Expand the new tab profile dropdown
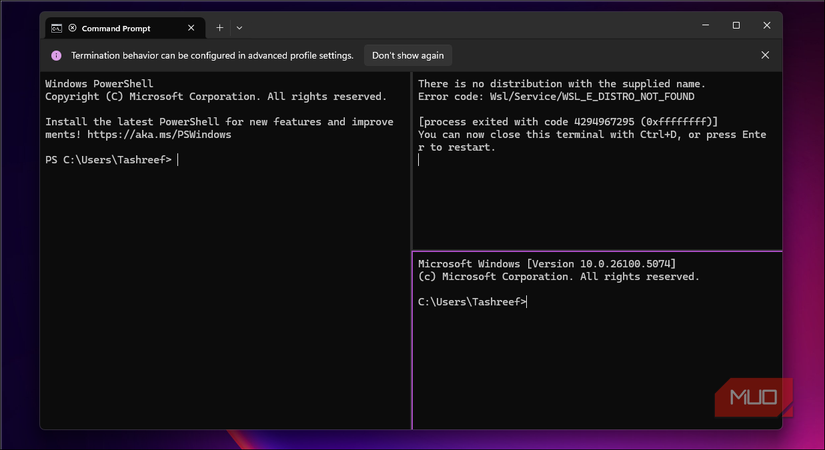This screenshot has width=825, height=450. tap(239, 28)
